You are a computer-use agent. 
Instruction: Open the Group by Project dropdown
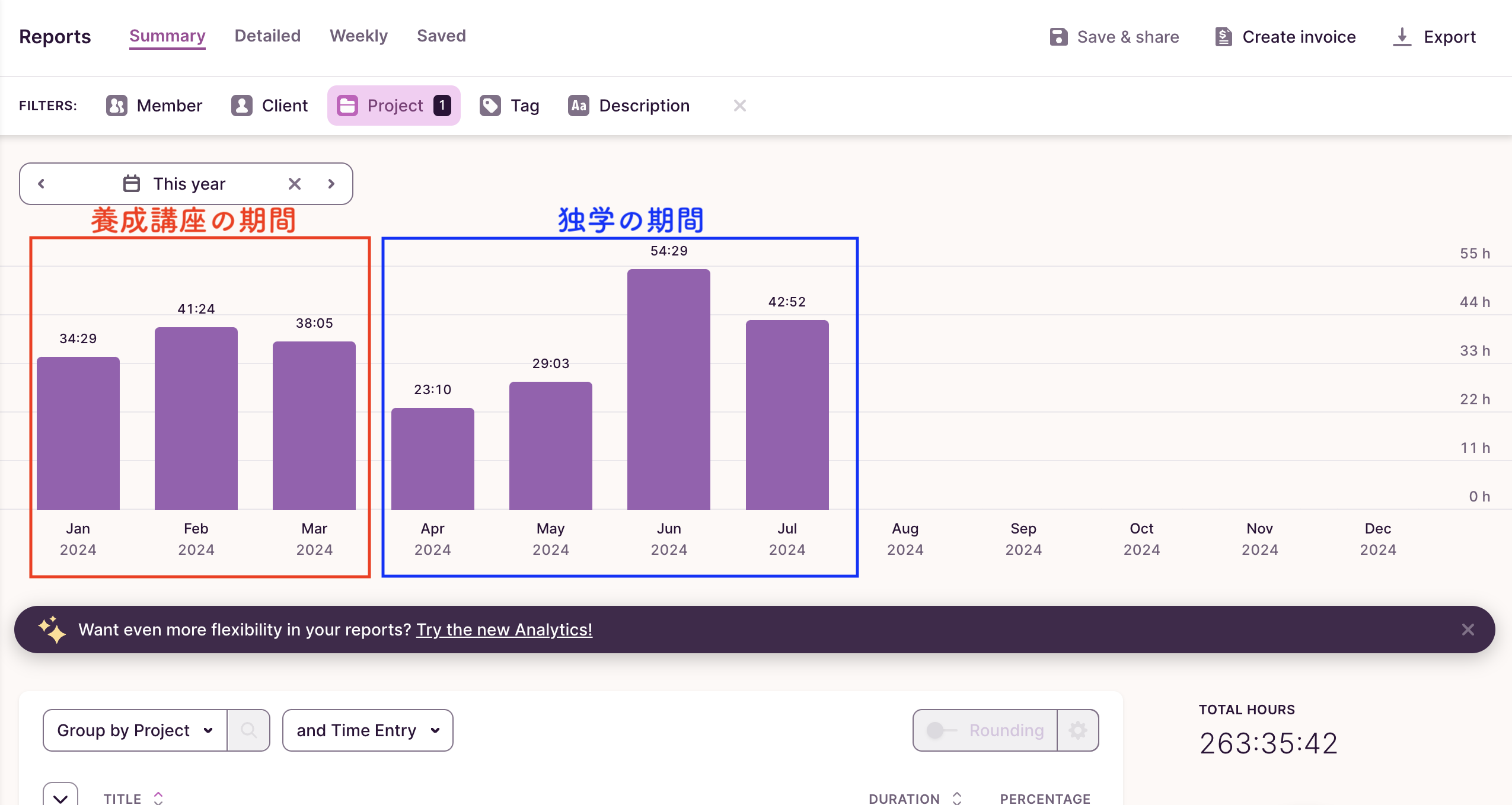[135, 730]
